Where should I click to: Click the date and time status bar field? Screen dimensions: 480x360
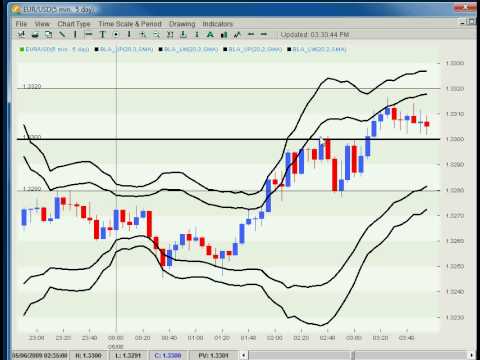click(40, 356)
